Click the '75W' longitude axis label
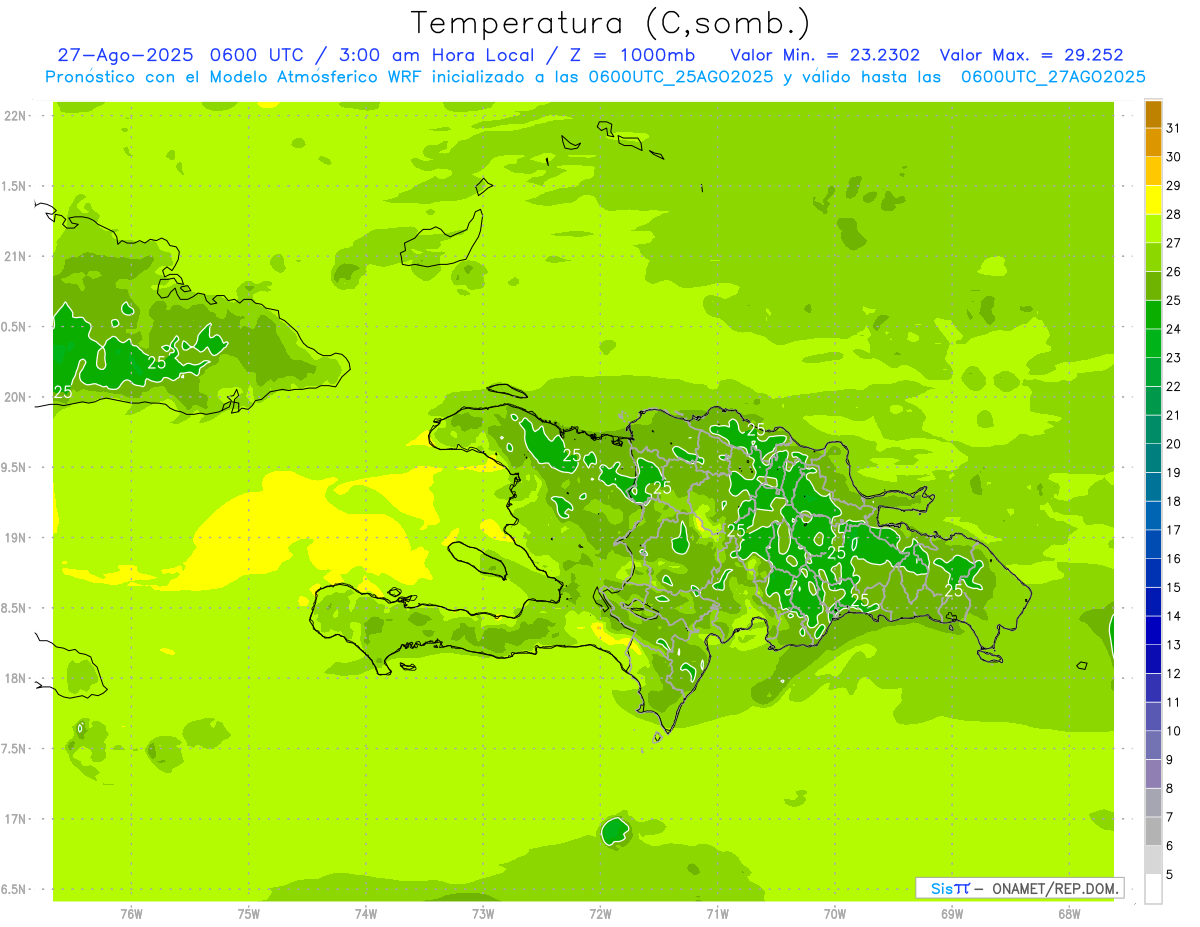The image size is (1200, 927). [x=249, y=914]
